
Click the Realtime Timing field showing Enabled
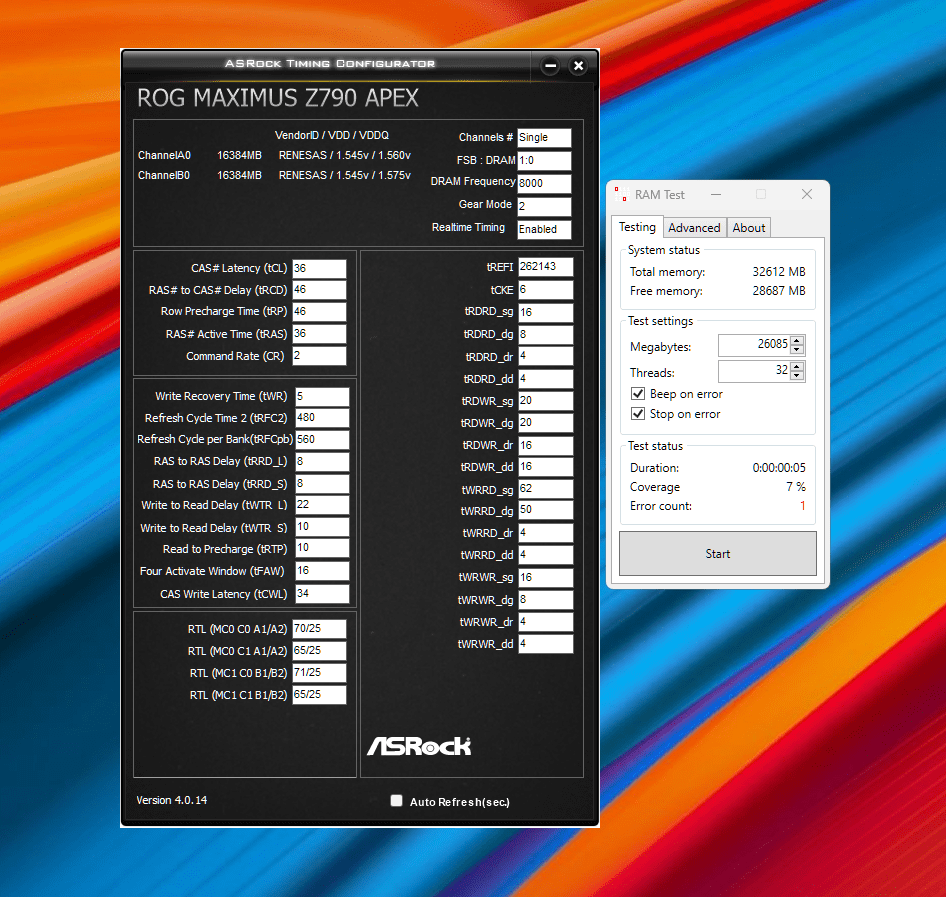(x=544, y=229)
